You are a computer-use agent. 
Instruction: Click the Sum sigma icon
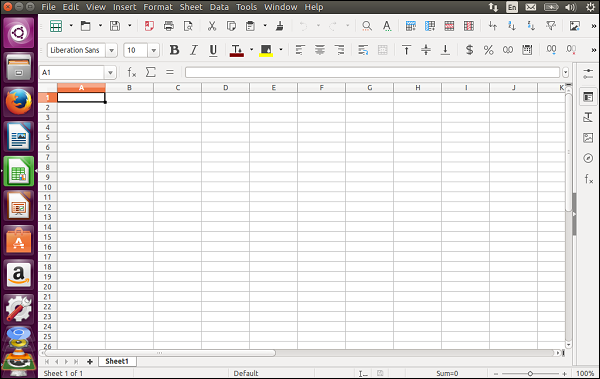point(151,72)
